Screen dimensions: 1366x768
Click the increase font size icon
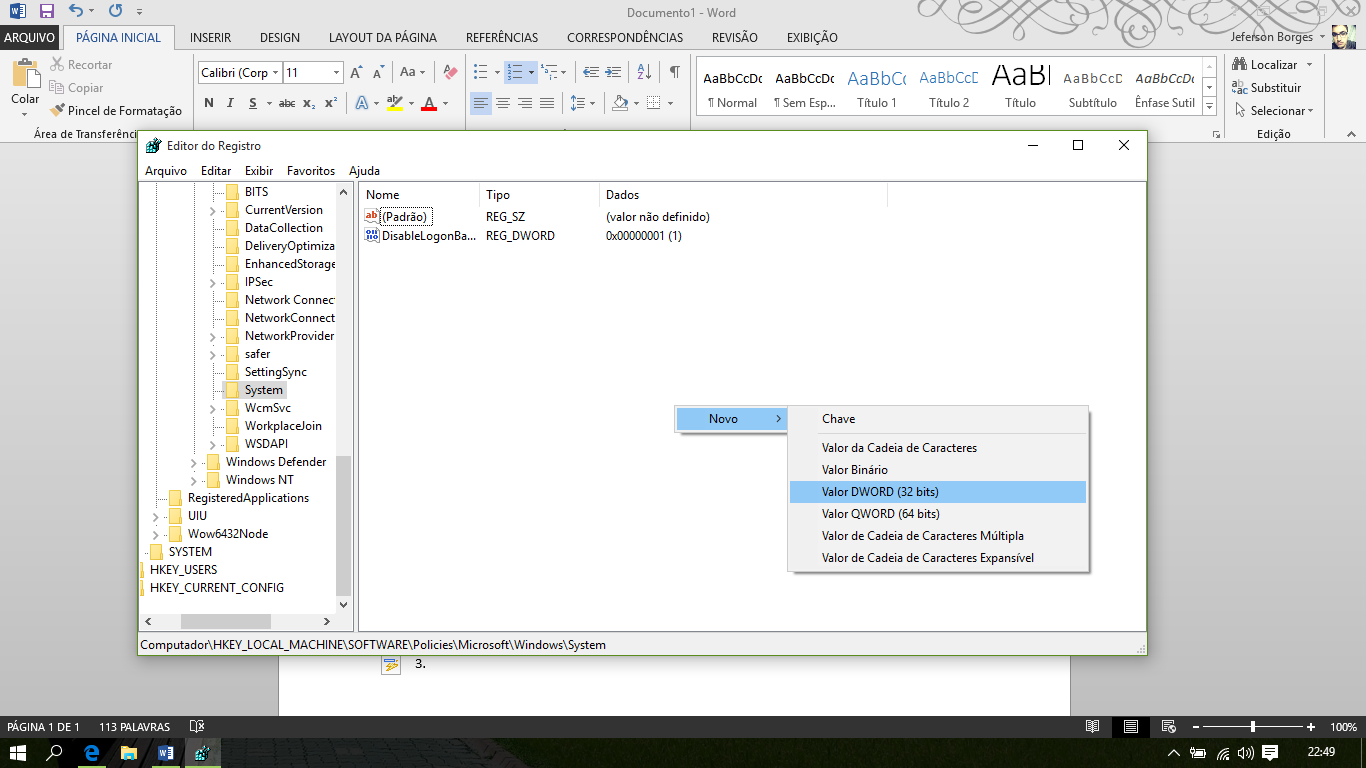(x=355, y=73)
